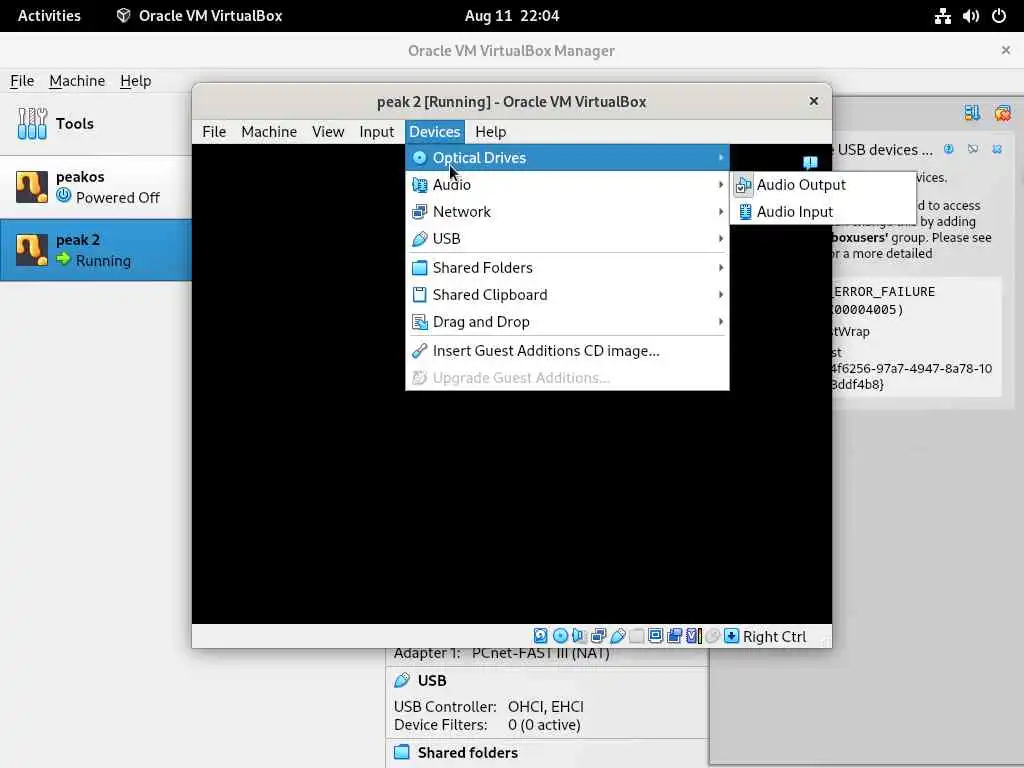Image resolution: width=1024 pixels, height=768 pixels.
Task: Open the VM window View menu
Action: 328,132
